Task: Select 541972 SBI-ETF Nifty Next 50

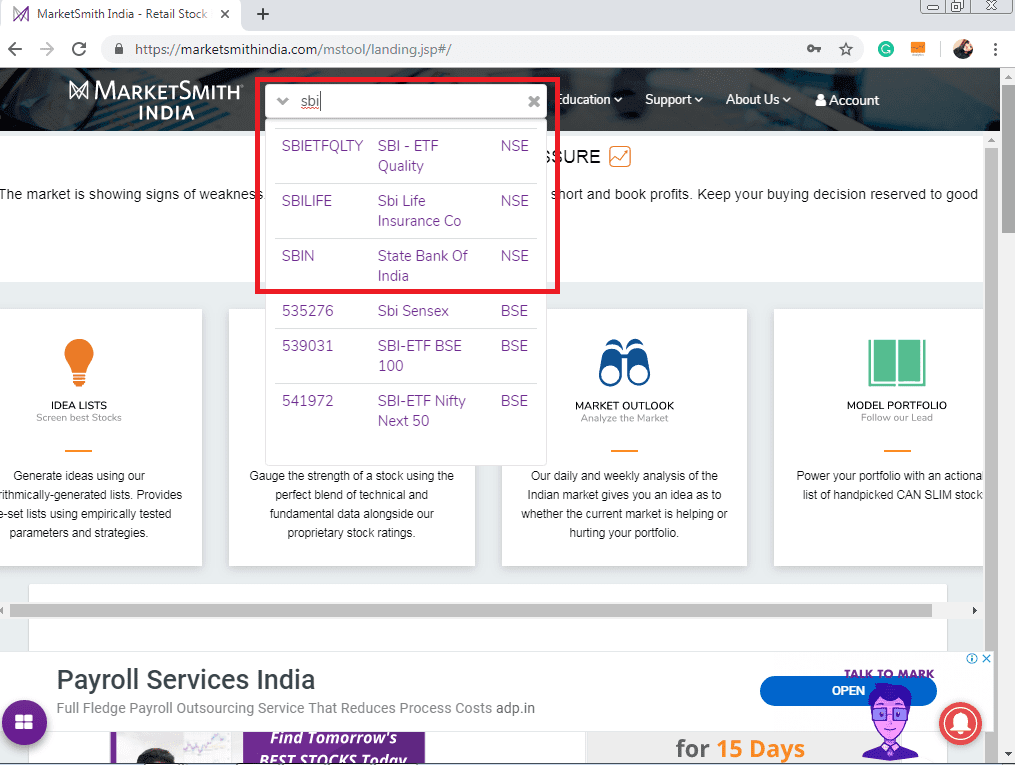Action: tap(406, 411)
